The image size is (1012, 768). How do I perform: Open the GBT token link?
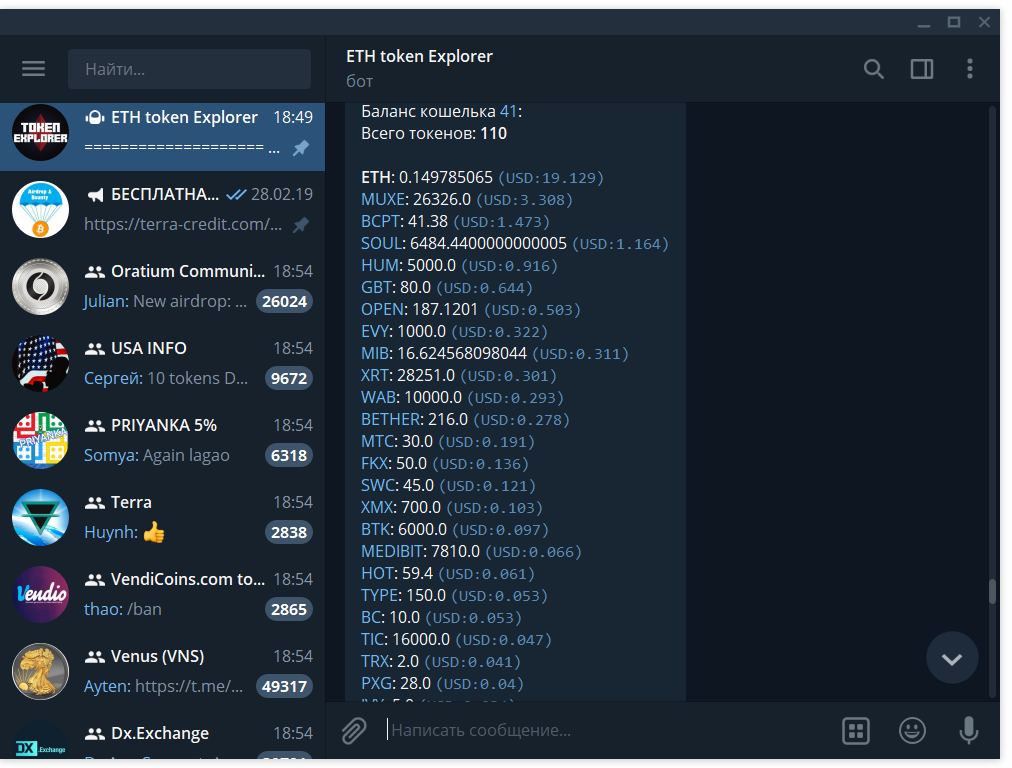click(x=377, y=287)
